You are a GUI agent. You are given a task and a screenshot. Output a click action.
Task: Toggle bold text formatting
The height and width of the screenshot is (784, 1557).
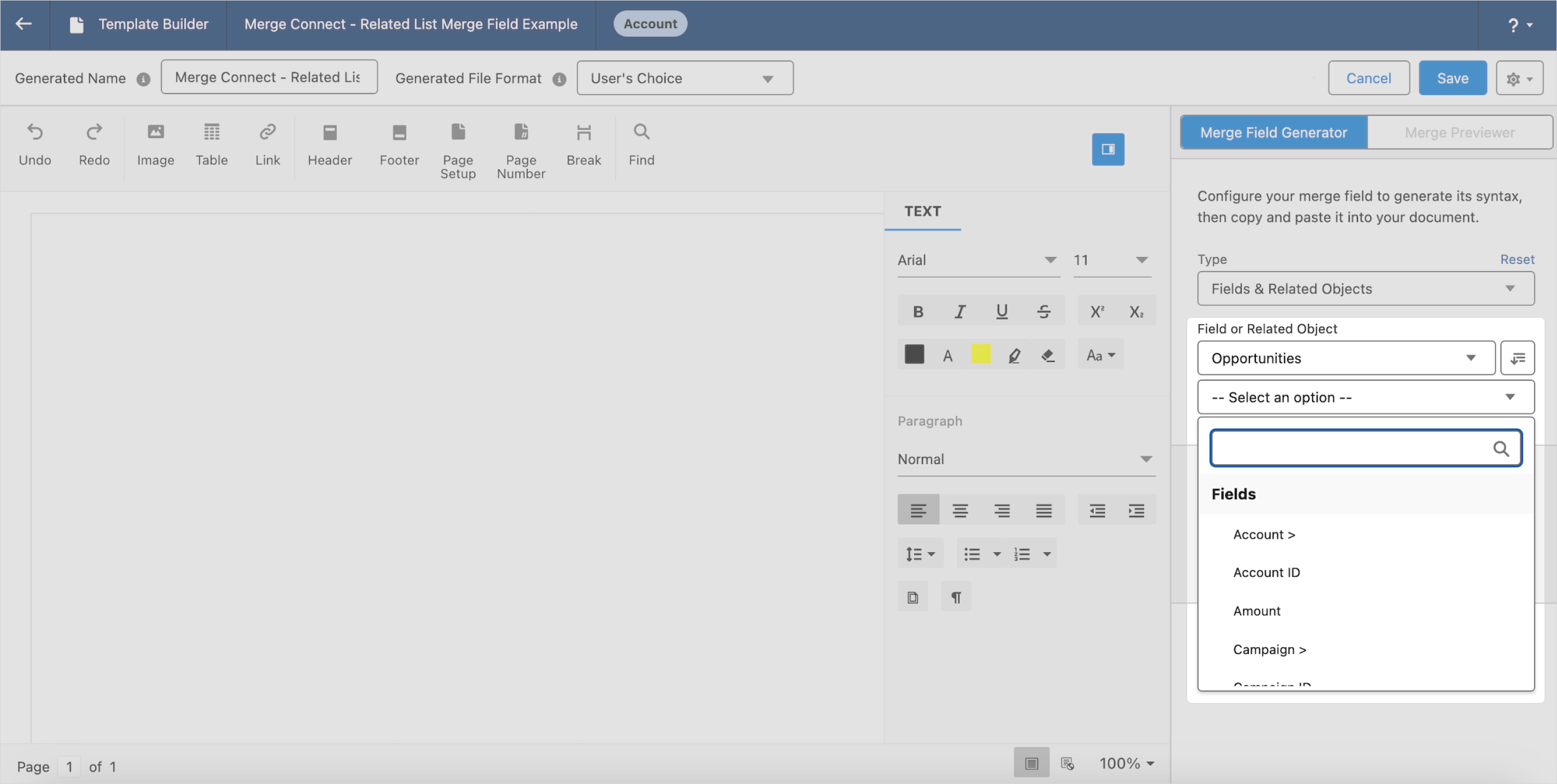[917, 312]
